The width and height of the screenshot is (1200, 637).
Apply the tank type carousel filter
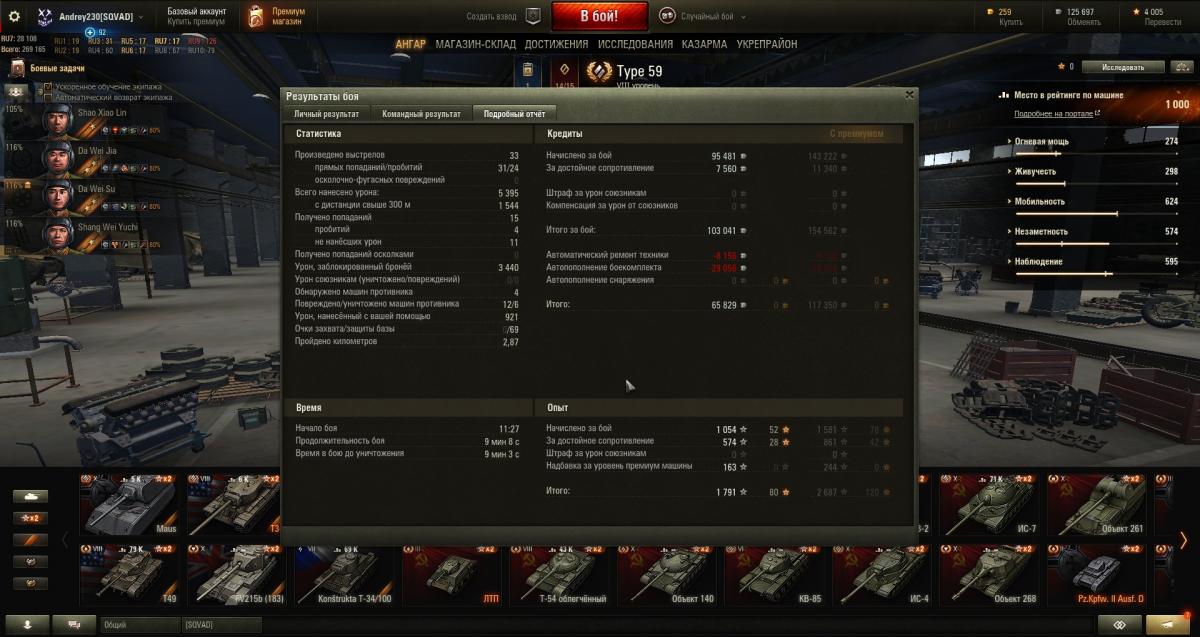[x=31, y=496]
